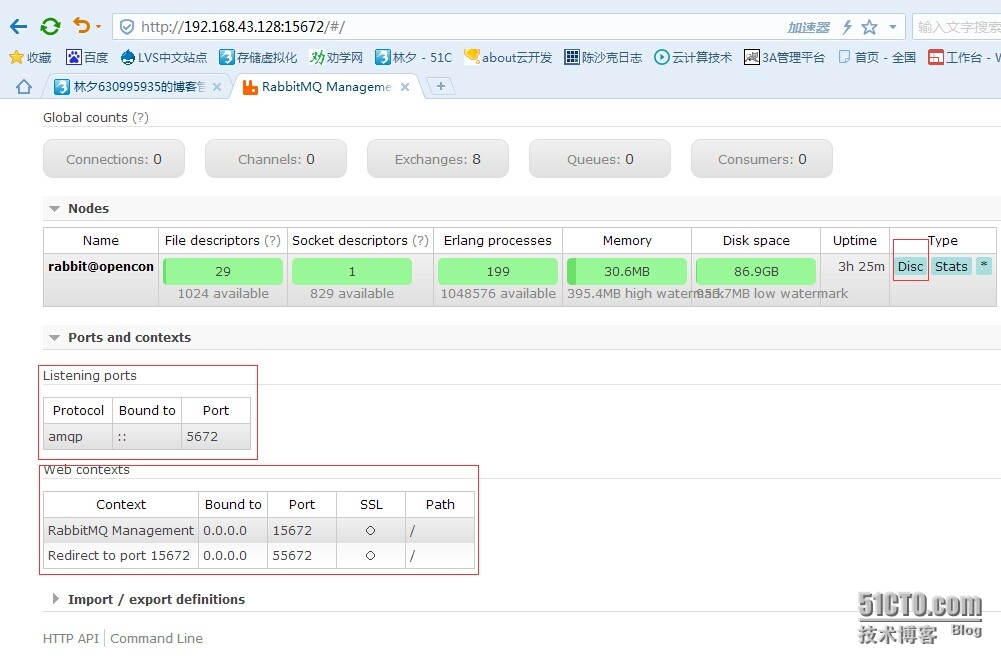1001x663 pixels.
Task: Click the rabbit@opencon node name
Action: [x=101, y=267]
